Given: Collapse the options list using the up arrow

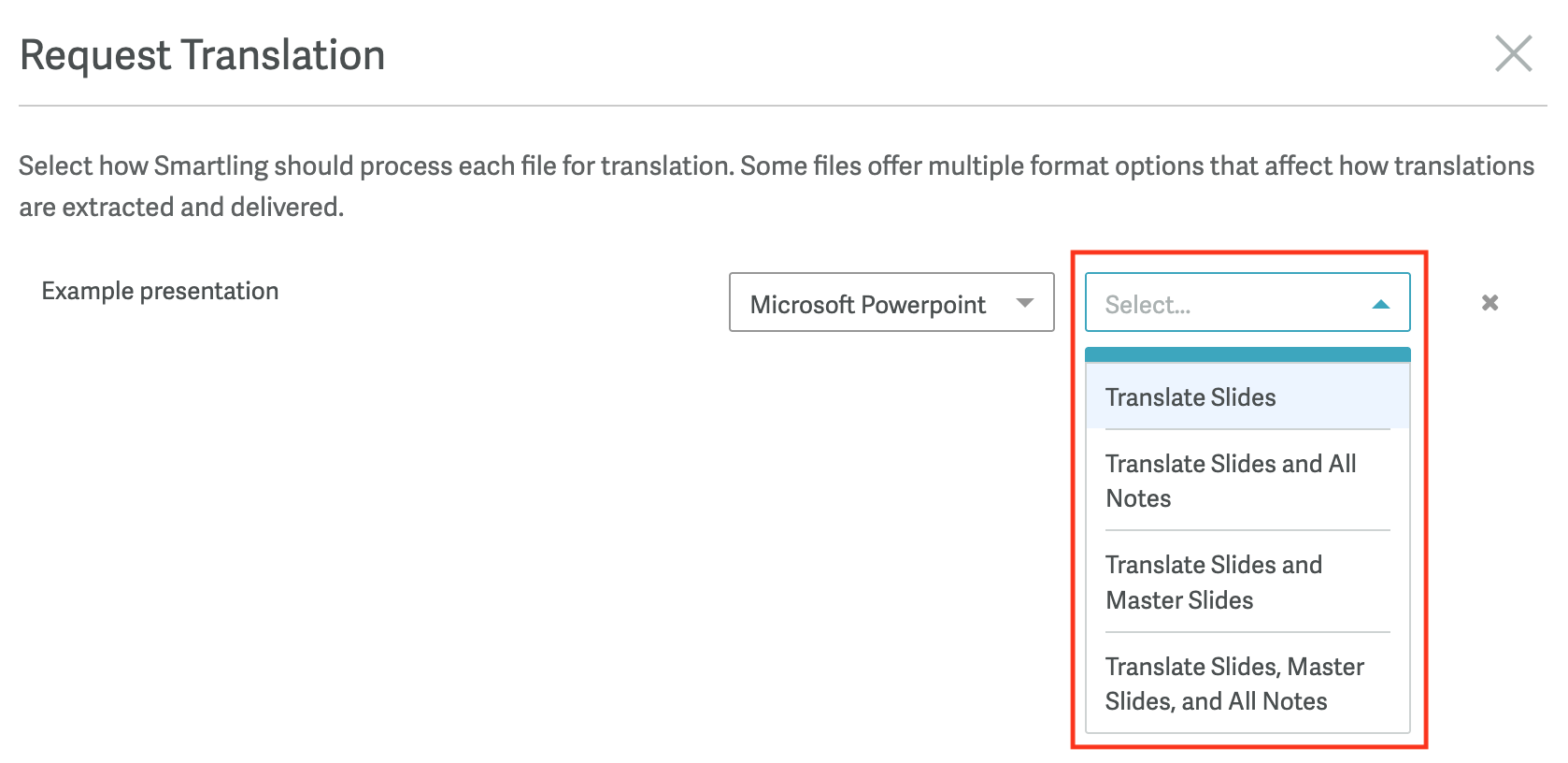Looking at the screenshot, I should tap(1380, 304).
